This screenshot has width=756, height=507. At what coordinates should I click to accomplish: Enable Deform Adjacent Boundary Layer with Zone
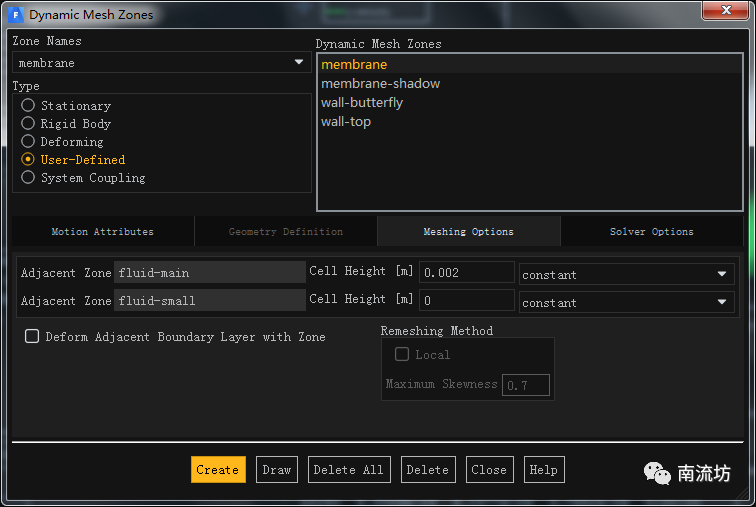[x=32, y=337]
